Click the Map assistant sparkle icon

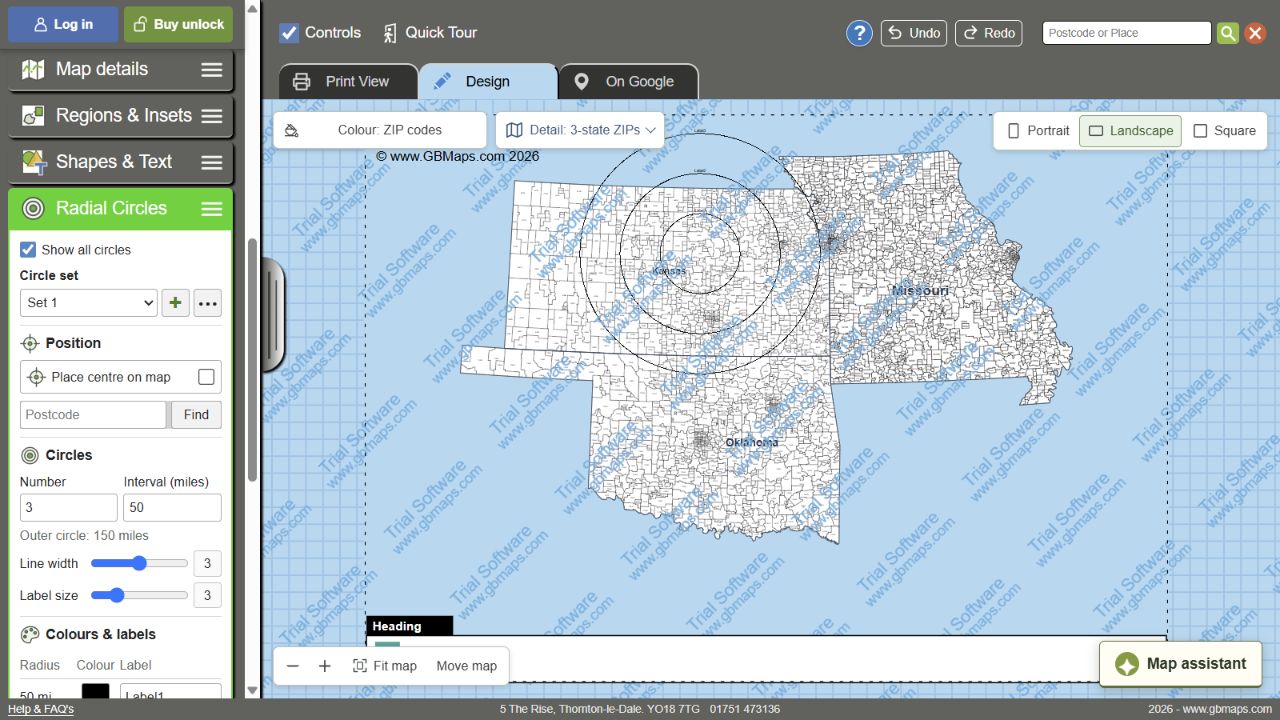click(1127, 664)
